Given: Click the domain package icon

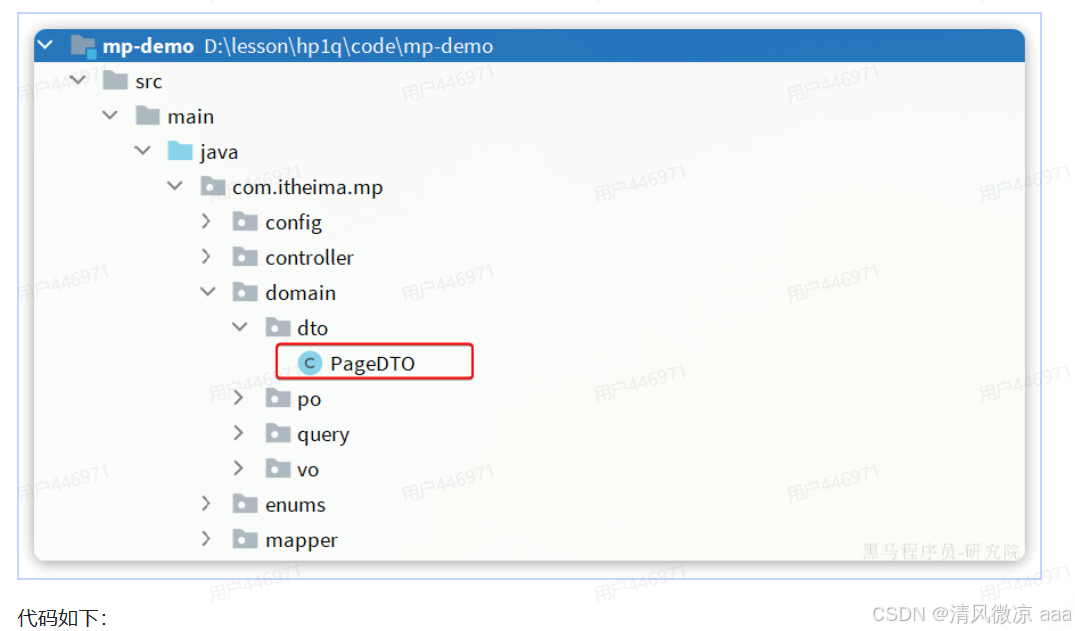Looking at the screenshot, I should 245,292.
